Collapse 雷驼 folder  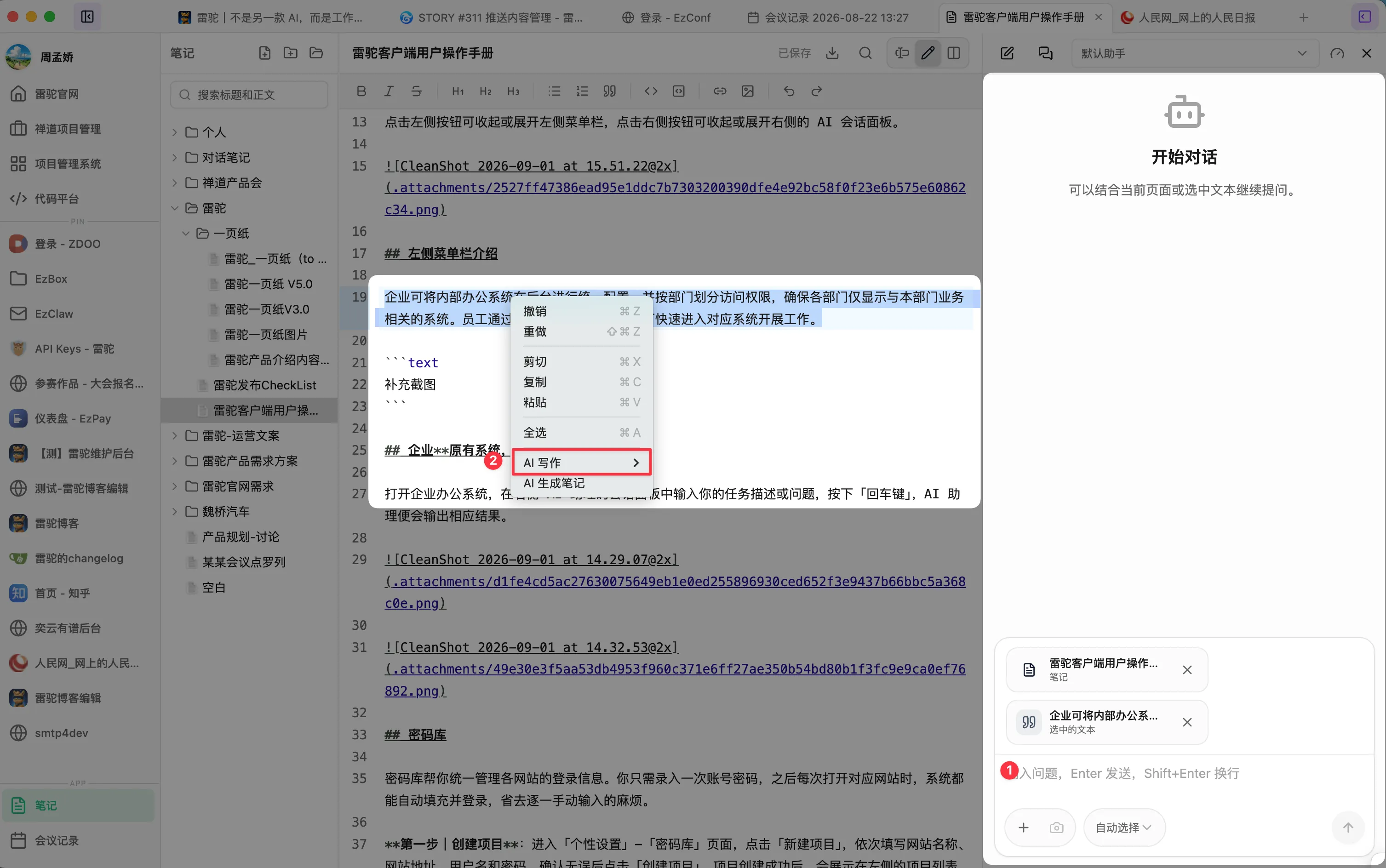[175, 208]
